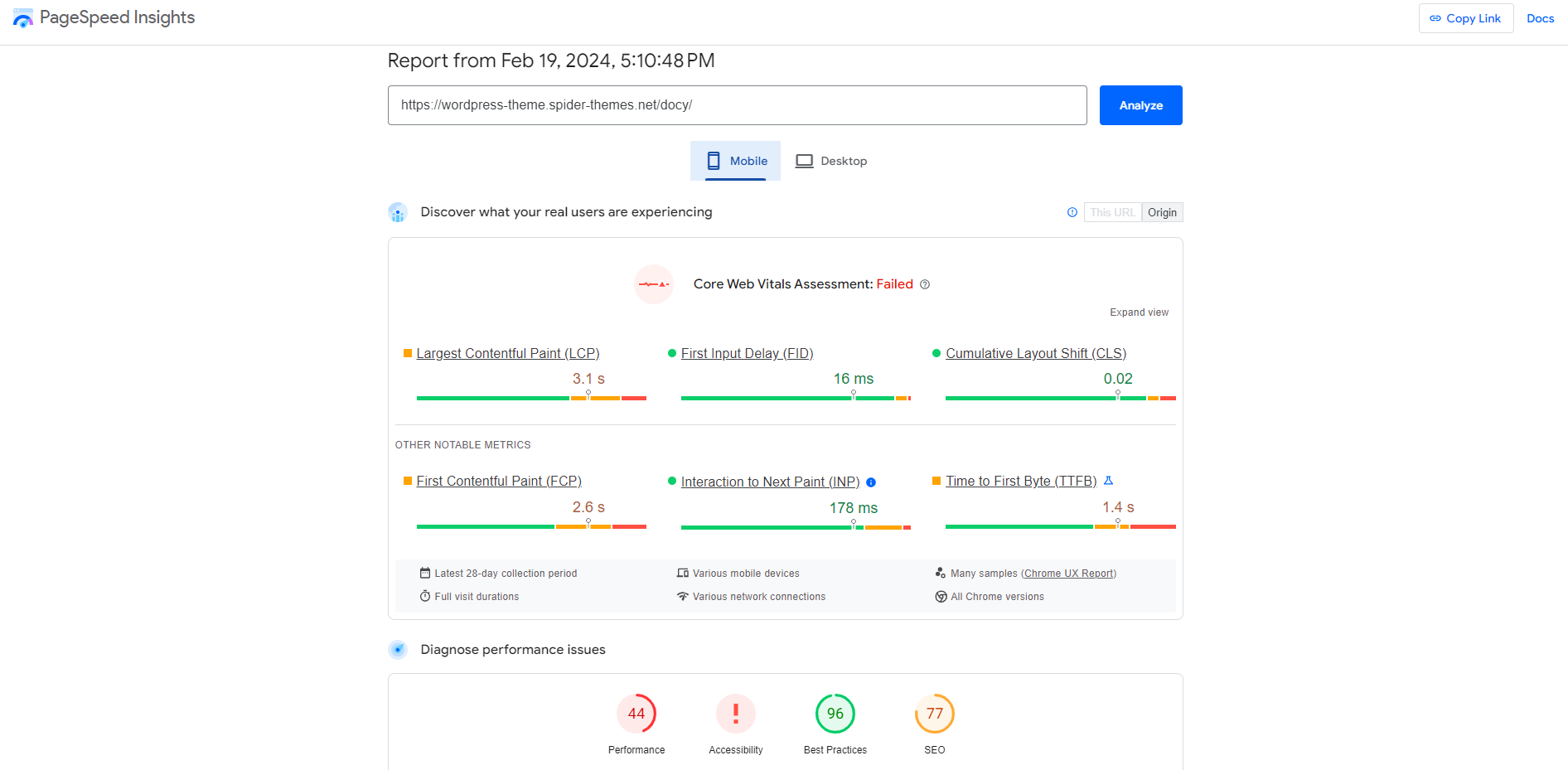
Task: Click the LCP value 3.1 s
Action: (x=588, y=379)
